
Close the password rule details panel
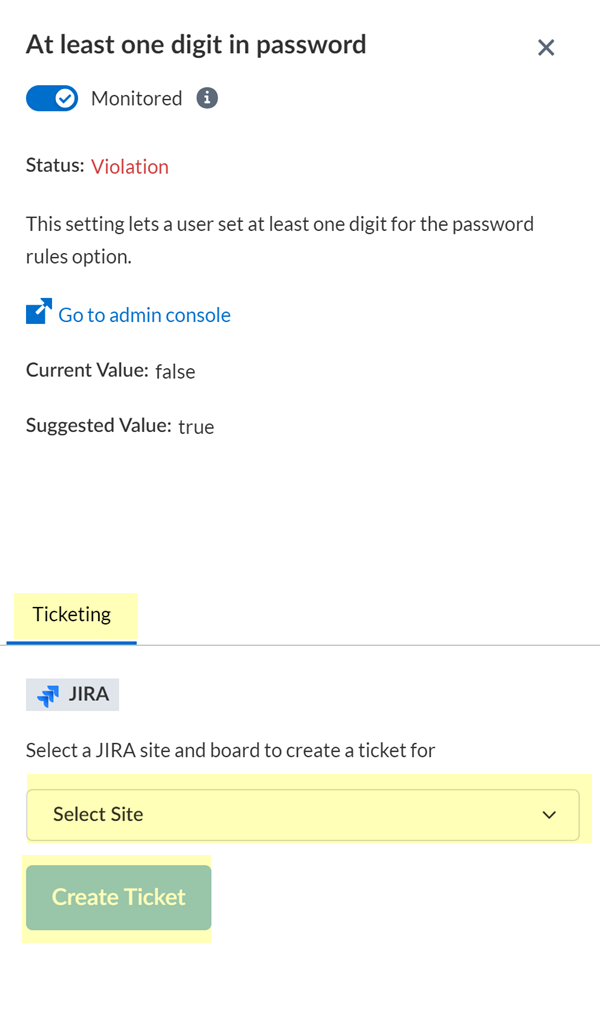(x=546, y=47)
